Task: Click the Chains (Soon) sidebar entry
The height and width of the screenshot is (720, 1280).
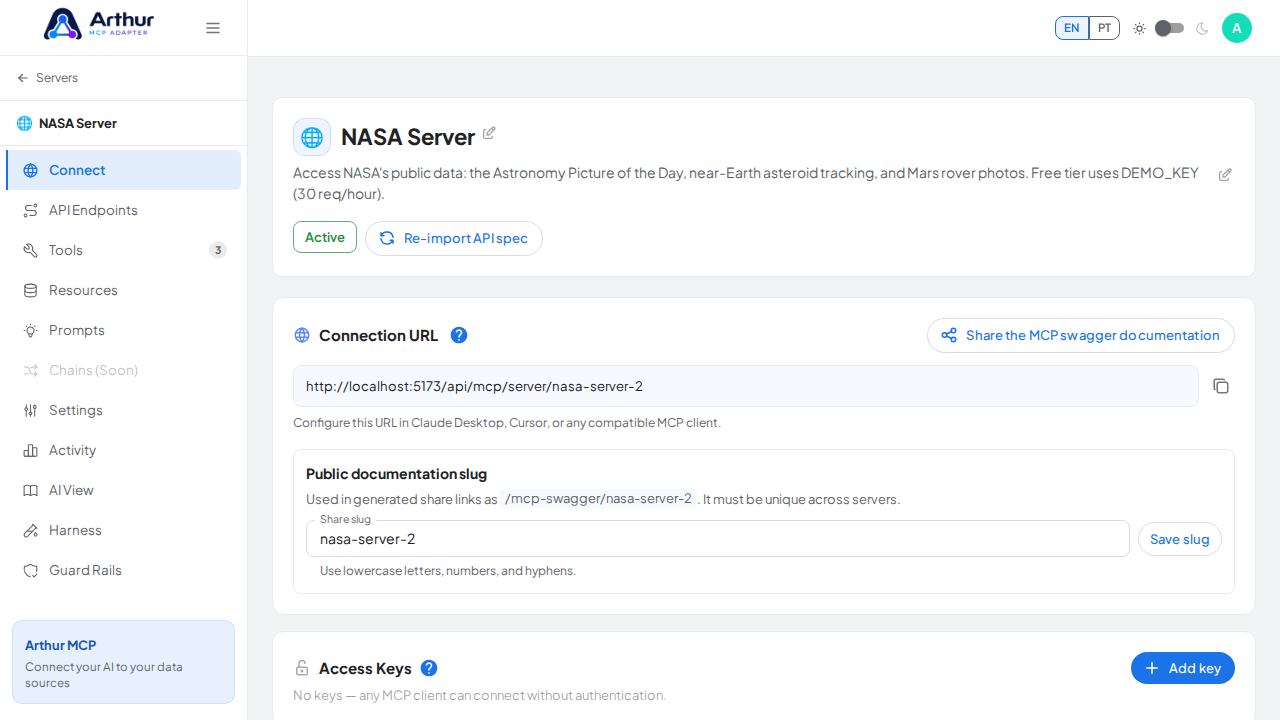Action: coord(123,370)
